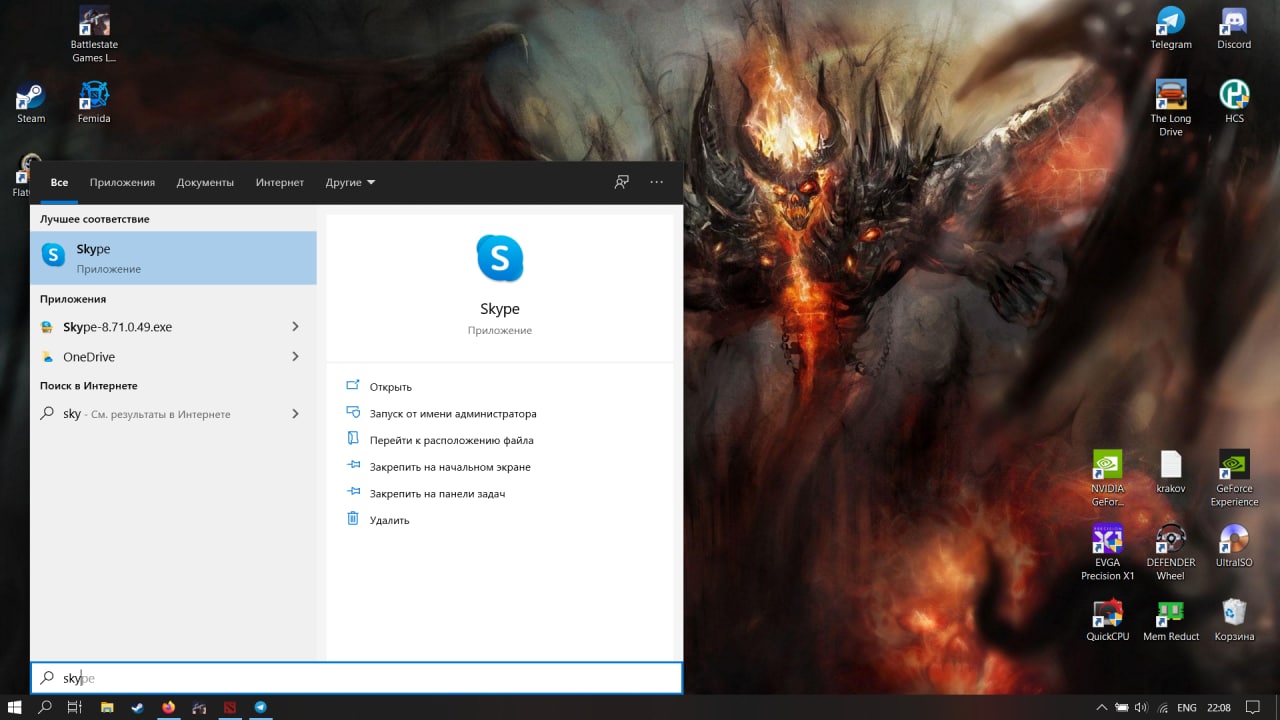
Task: Open the NVIDIA GeForce desktop shortcut
Action: (1107, 478)
